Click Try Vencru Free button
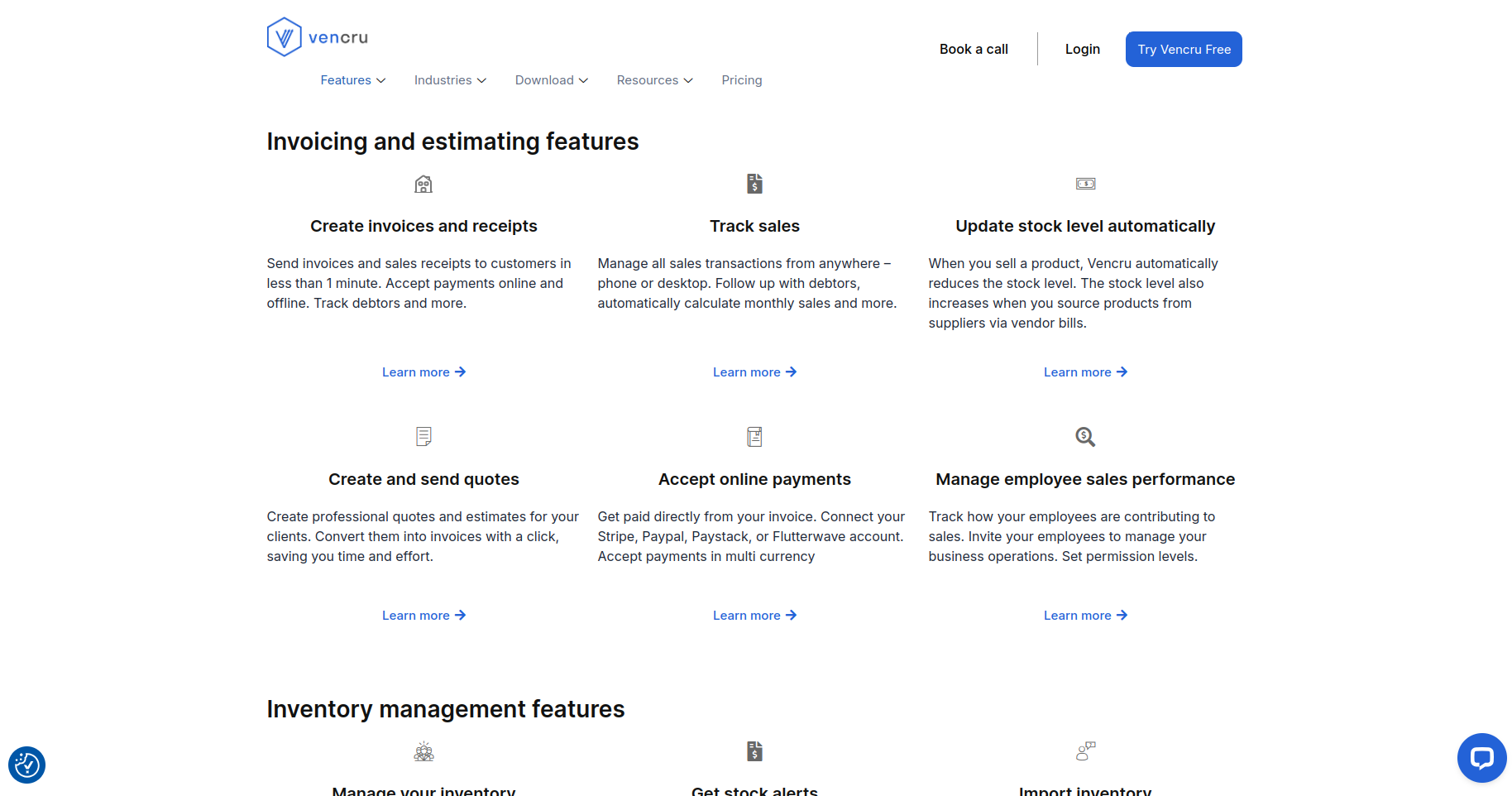Image resolution: width=1512 pixels, height=796 pixels. 1184,49
